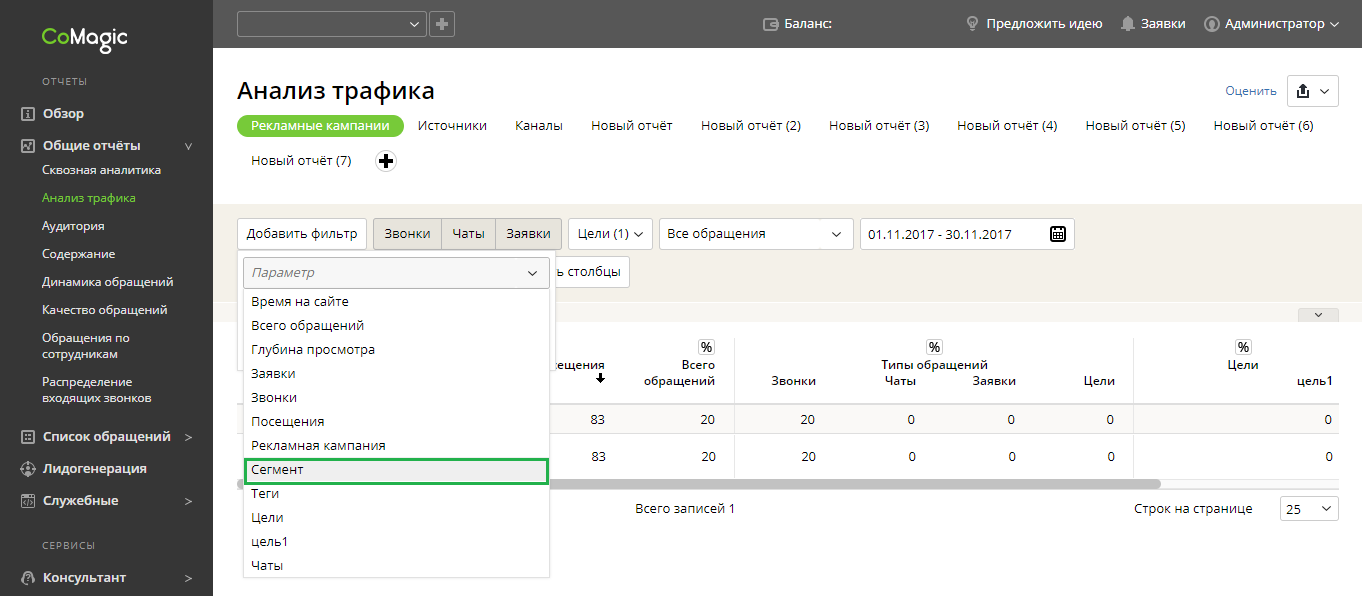Click the Служебные sidebar icon
1362x596 pixels.
tap(28, 501)
